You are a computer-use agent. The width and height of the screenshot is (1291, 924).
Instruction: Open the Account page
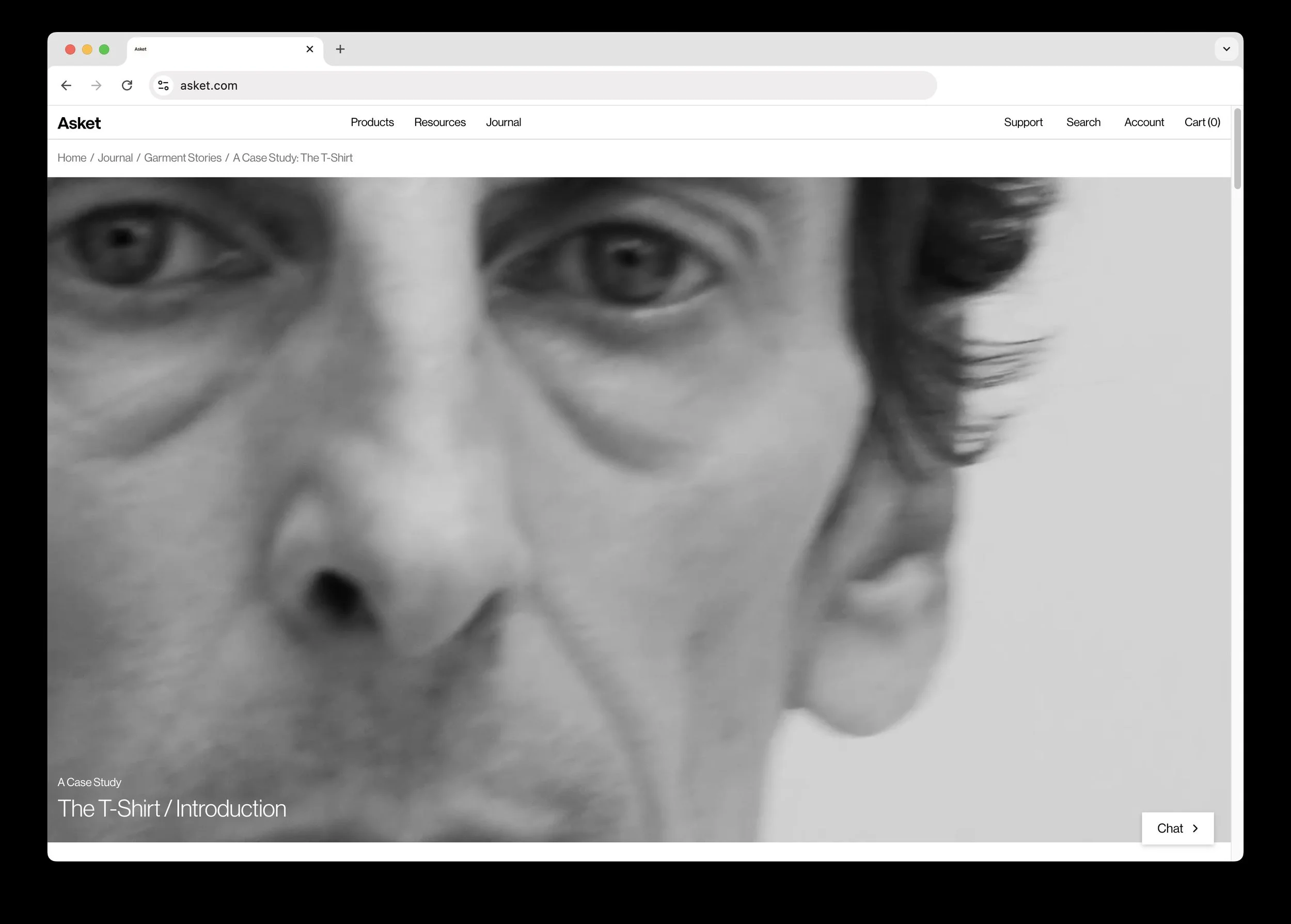click(1144, 122)
